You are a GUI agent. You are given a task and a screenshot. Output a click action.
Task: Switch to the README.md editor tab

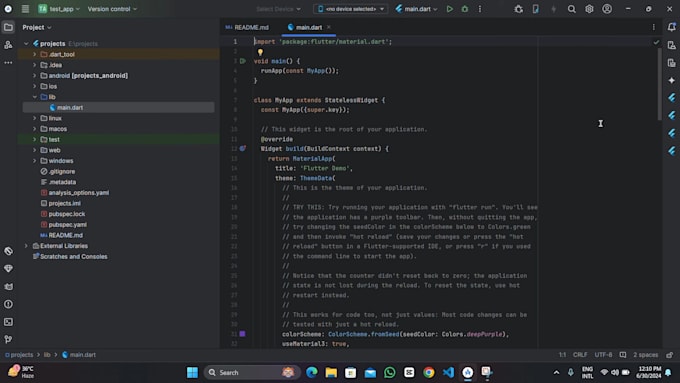click(247, 27)
